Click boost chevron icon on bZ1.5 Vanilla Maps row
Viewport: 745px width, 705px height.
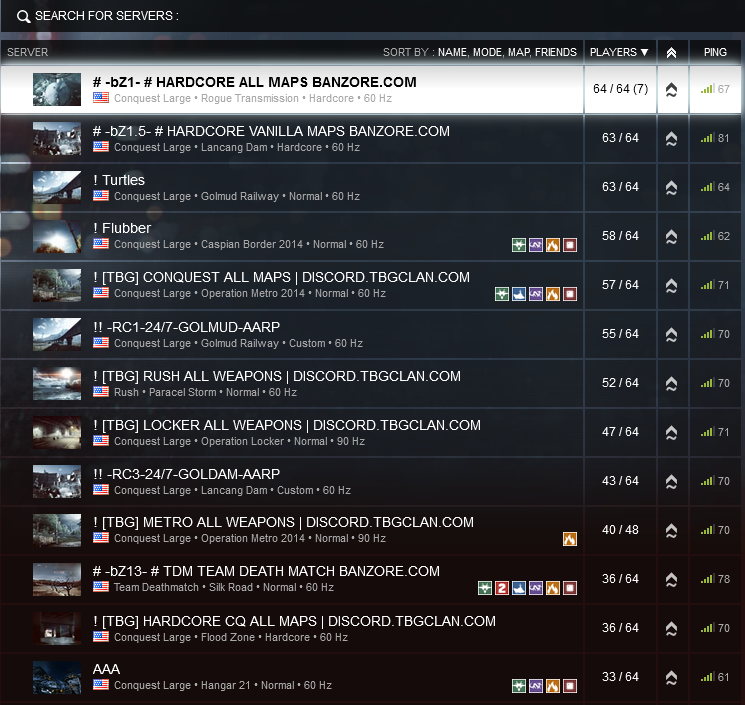tap(671, 139)
